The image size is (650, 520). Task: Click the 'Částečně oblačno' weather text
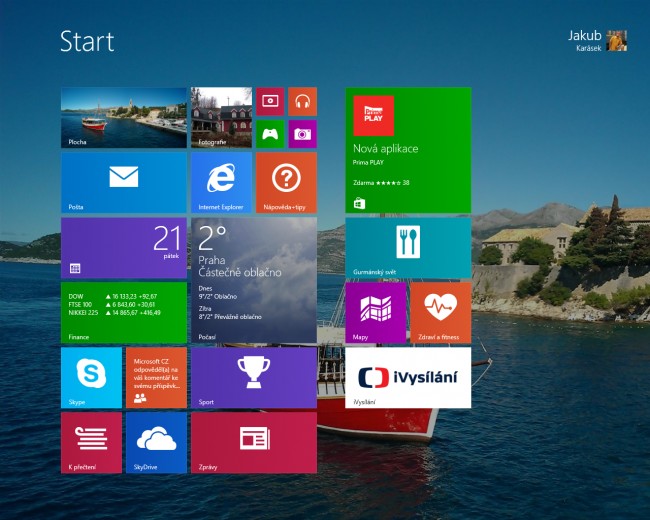240,272
